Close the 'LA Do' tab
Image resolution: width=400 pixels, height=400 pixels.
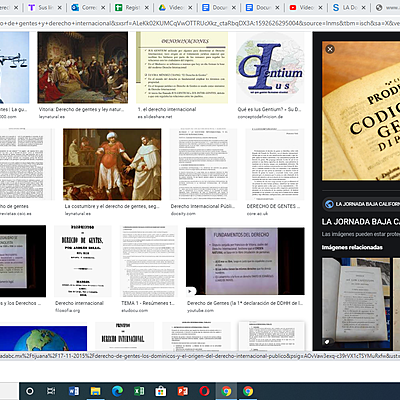click(364, 7)
